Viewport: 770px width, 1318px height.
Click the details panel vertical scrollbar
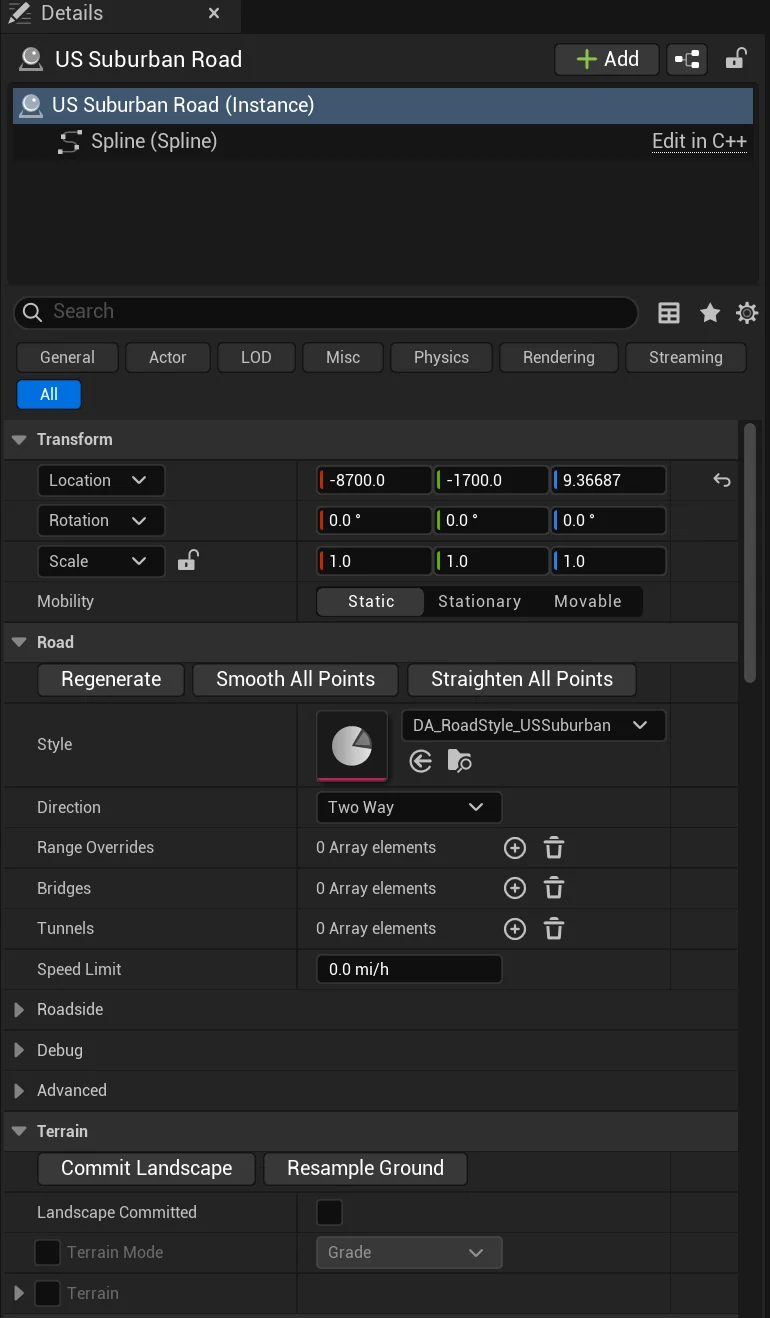coord(750,554)
